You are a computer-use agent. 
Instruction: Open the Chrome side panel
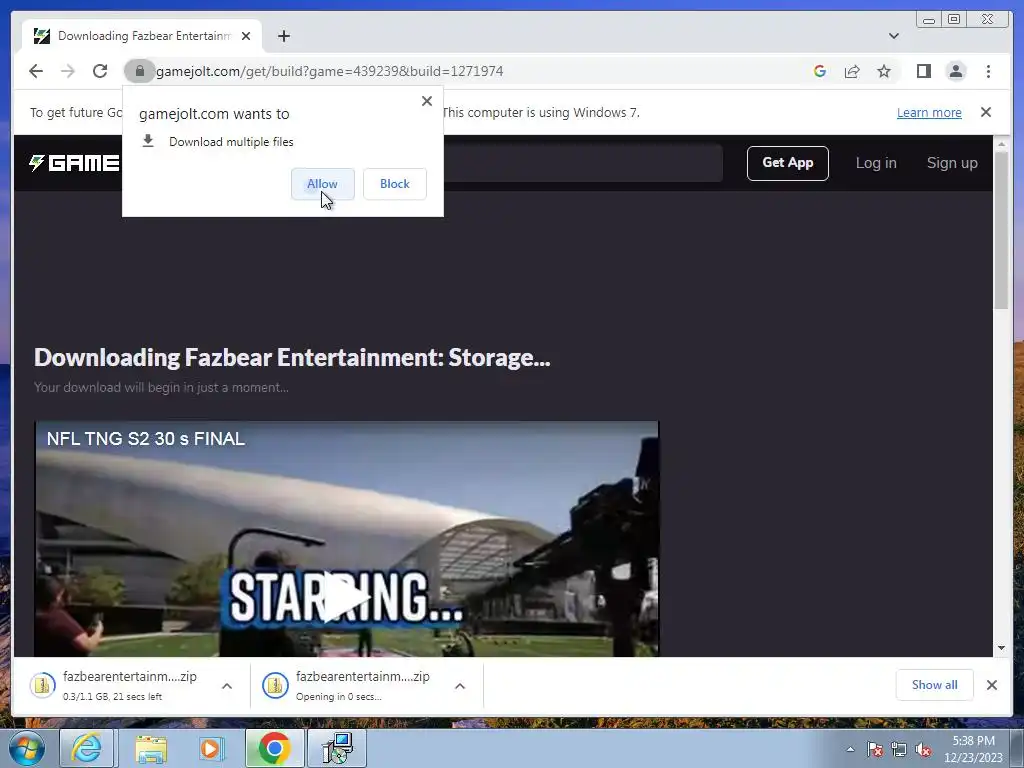(x=923, y=71)
